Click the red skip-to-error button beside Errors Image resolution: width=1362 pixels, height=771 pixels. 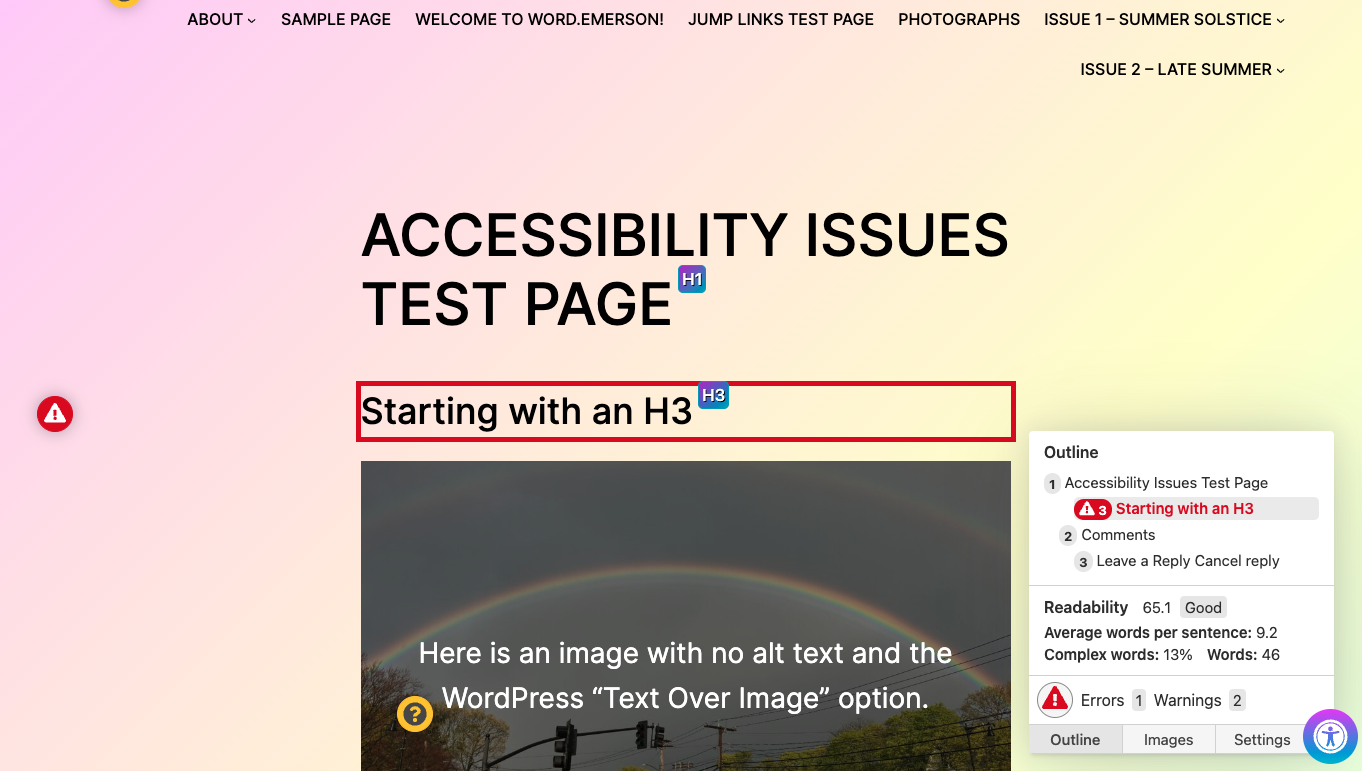pos(1055,700)
